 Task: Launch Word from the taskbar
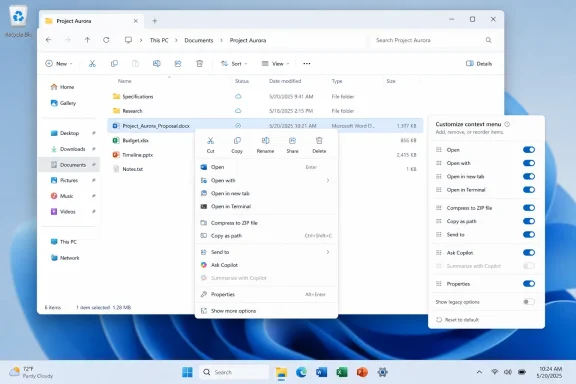click(x=321, y=372)
